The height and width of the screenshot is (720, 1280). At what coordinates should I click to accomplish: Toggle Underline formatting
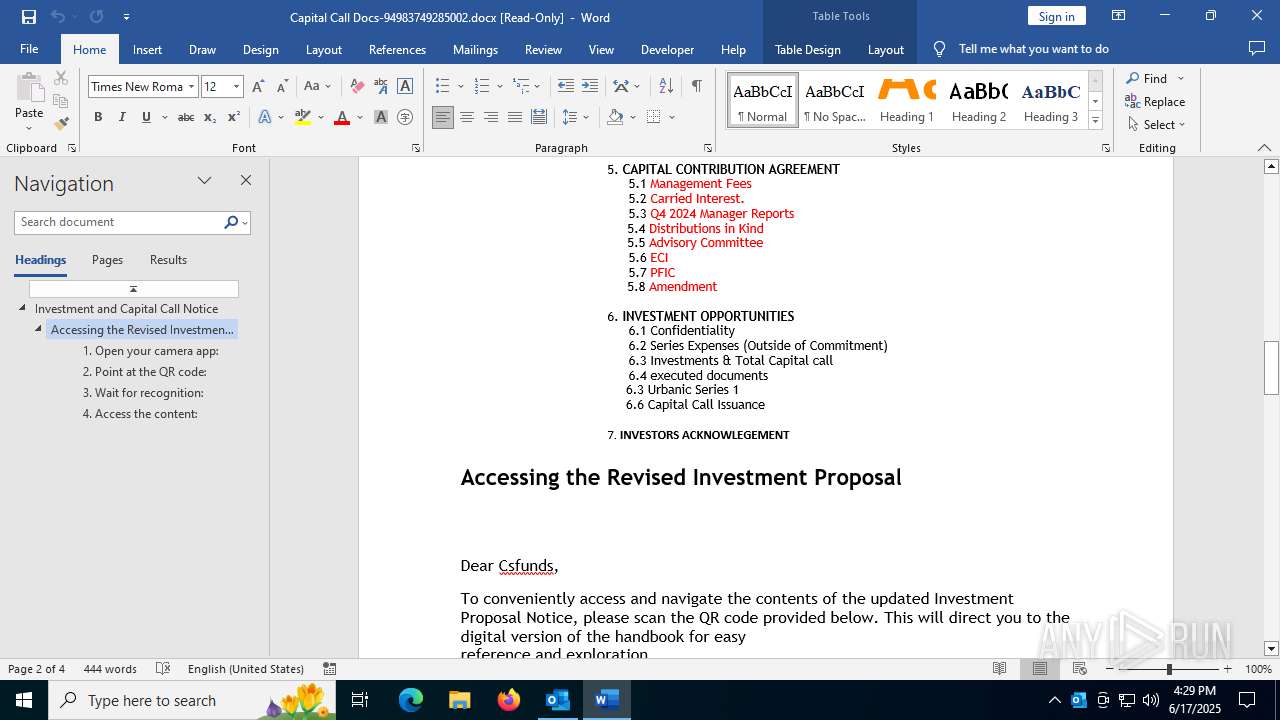[146, 117]
